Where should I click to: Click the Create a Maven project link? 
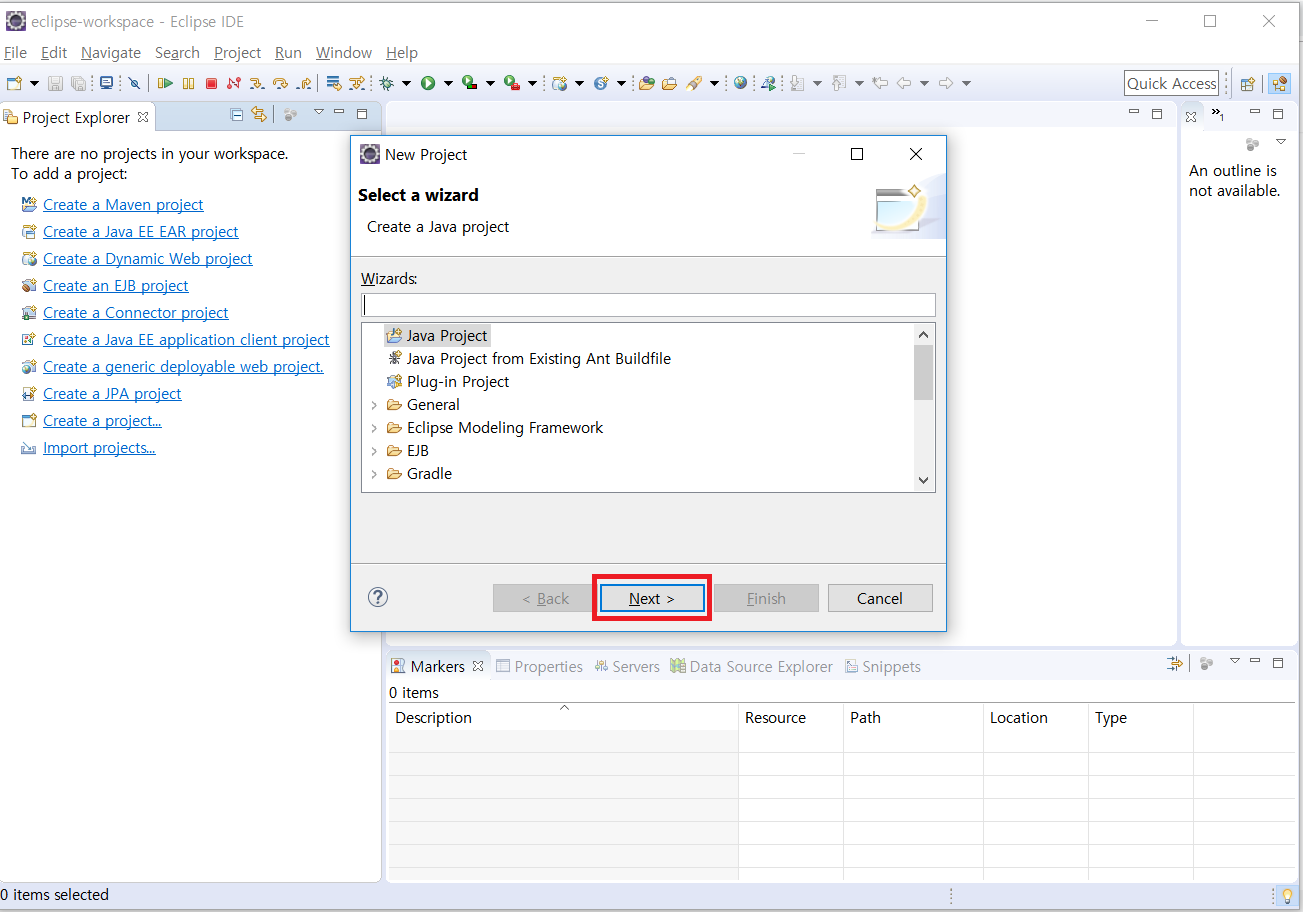point(123,205)
